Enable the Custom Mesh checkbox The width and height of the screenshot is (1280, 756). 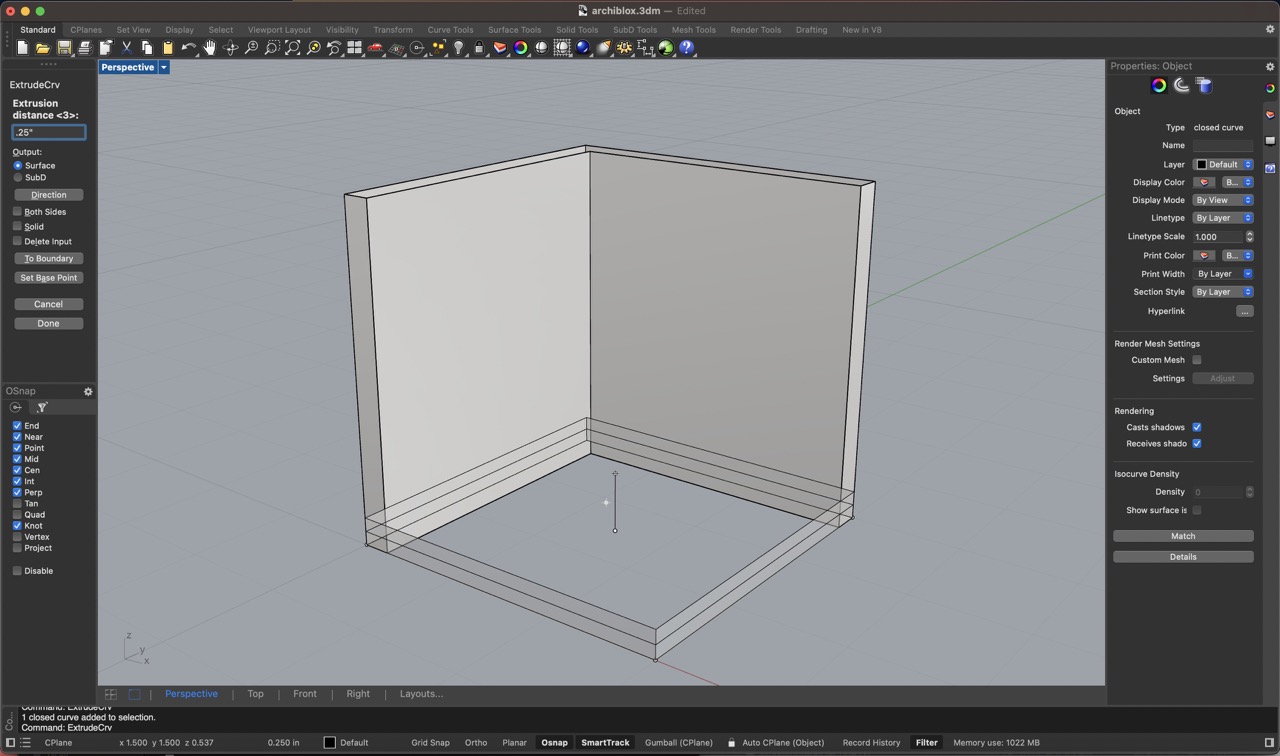click(x=1197, y=360)
